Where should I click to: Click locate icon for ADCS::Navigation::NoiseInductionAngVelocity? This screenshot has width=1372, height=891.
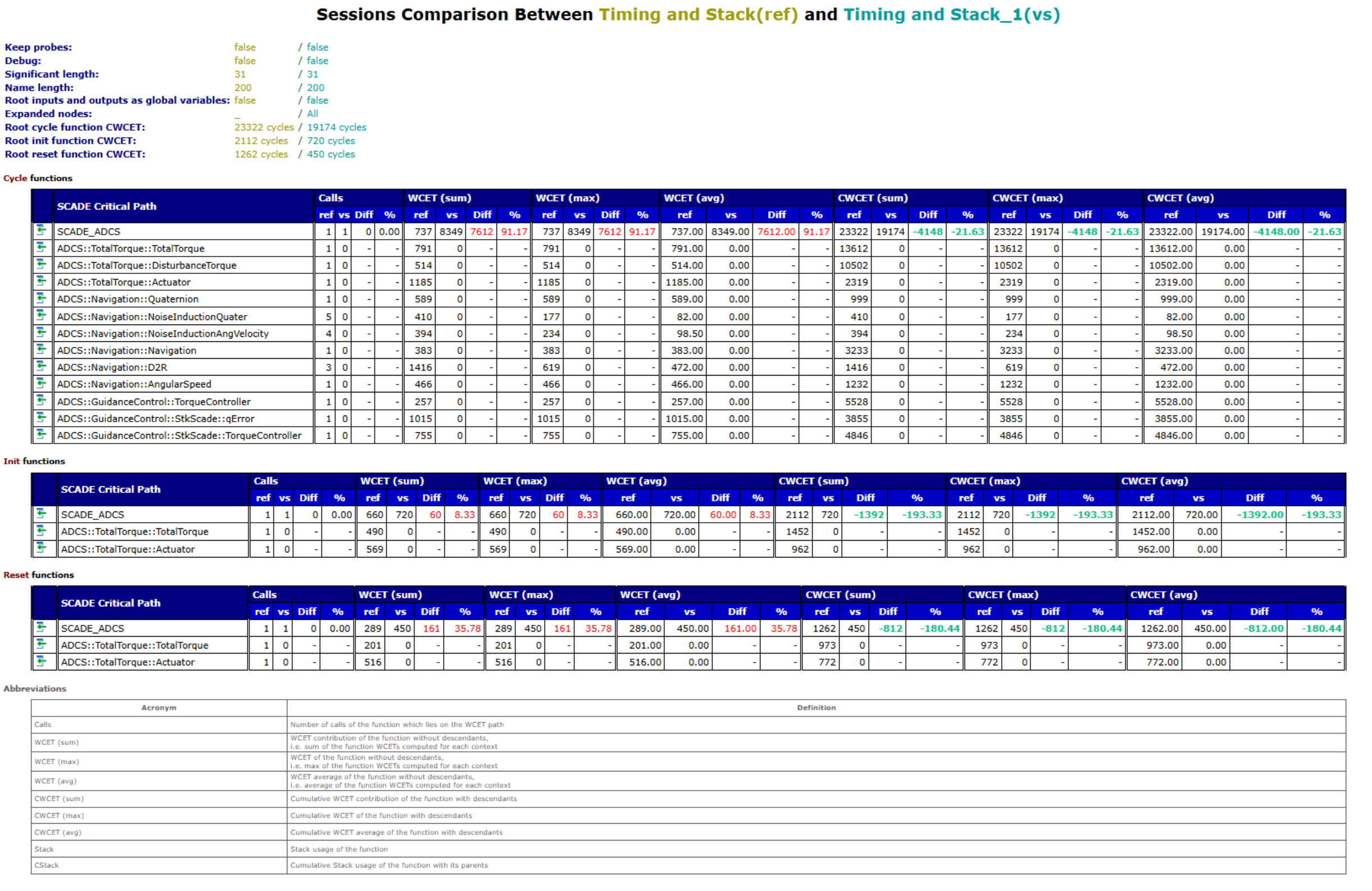tap(41, 333)
